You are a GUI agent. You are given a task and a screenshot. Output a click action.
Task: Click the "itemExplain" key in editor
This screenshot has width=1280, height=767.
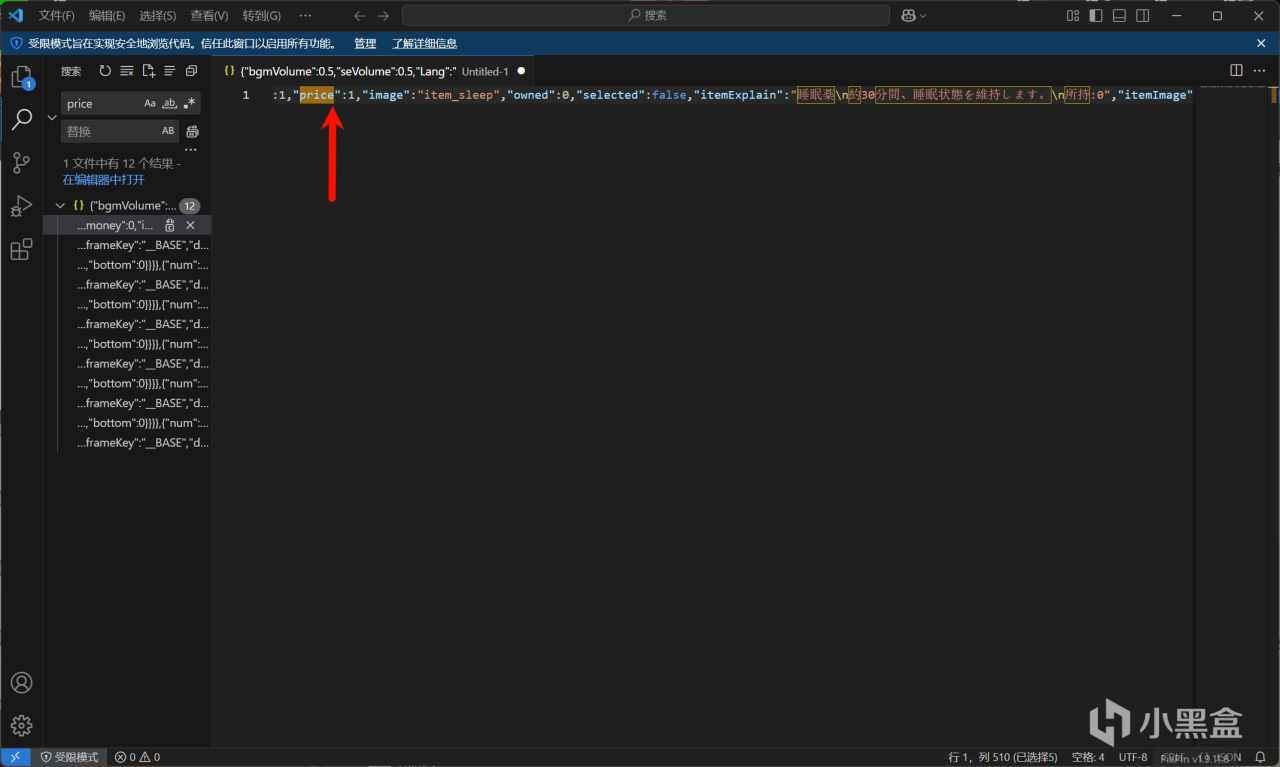[739, 95]
